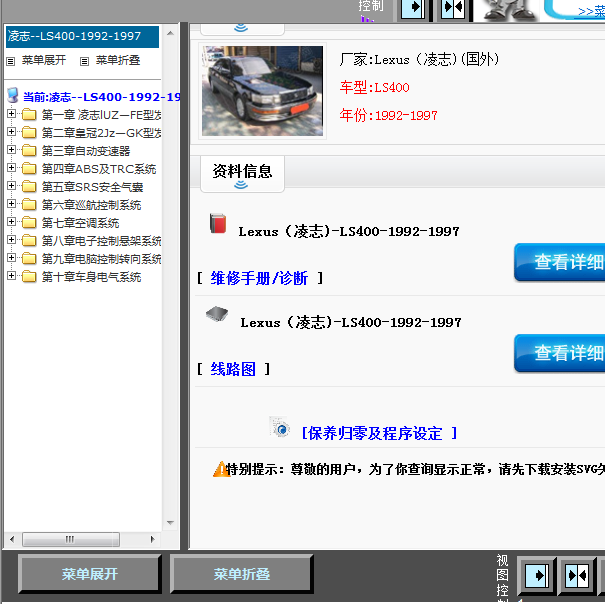605x604 pixels.
Task: Expand the 第十章车身电气系统 node
Action: (x=11, y=276)
